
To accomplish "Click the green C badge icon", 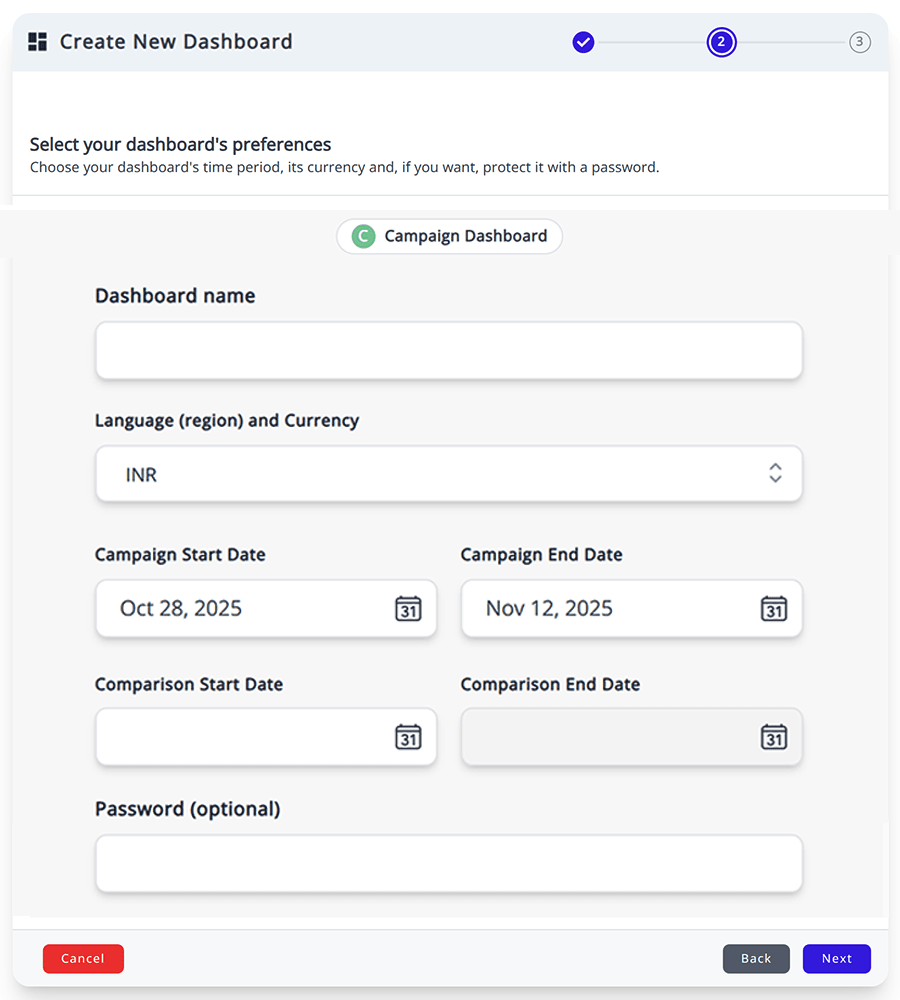I will point(362,236).
